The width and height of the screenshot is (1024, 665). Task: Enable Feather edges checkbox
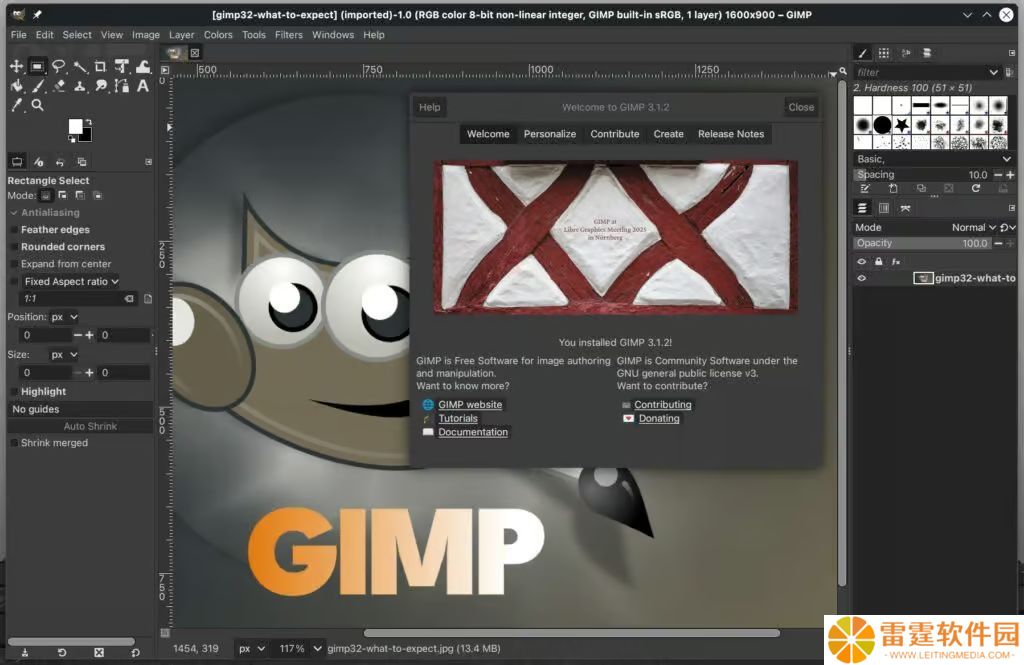14,230
